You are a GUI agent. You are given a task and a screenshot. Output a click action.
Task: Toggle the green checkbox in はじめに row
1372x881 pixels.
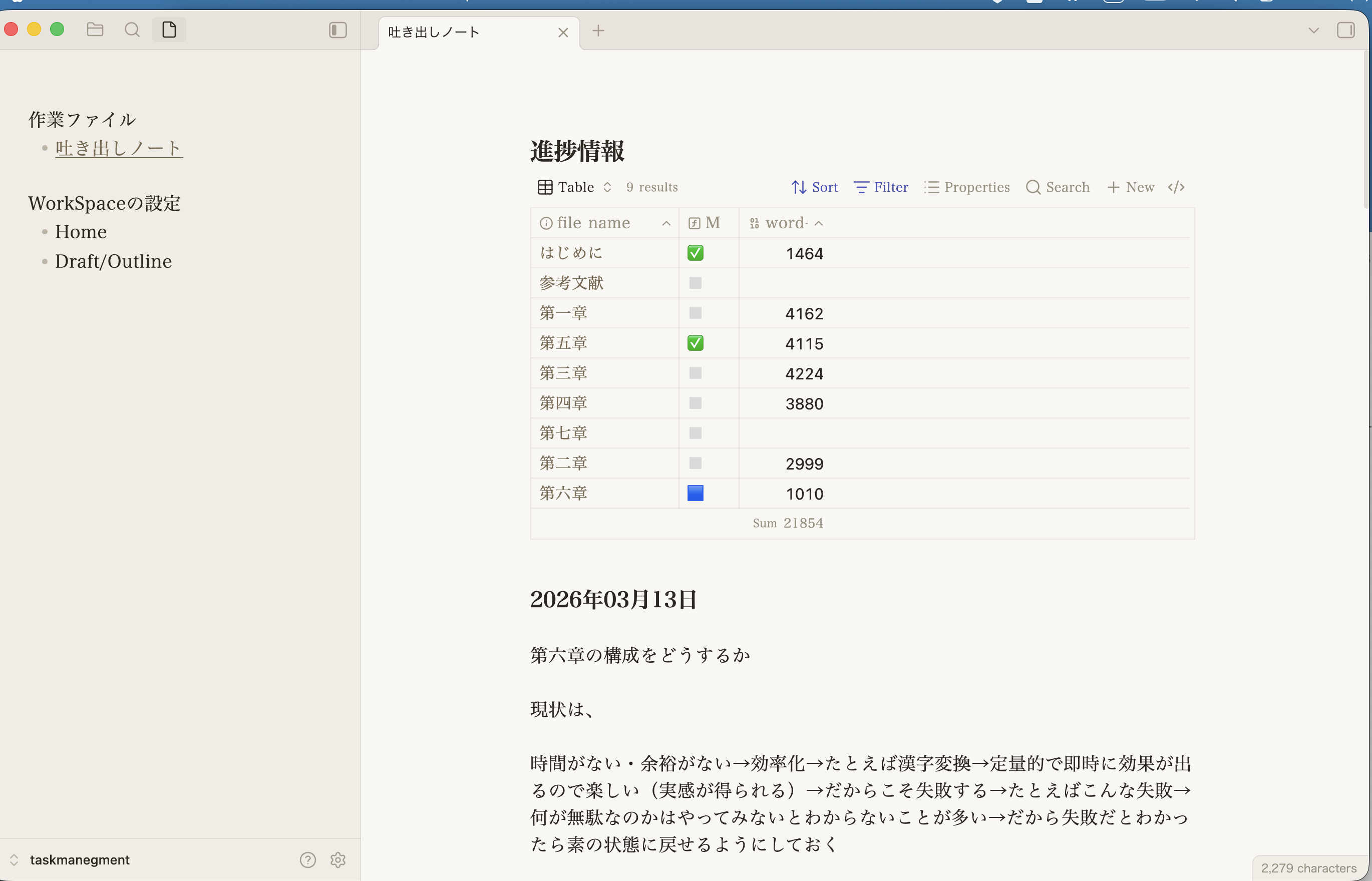click(695, 253)
